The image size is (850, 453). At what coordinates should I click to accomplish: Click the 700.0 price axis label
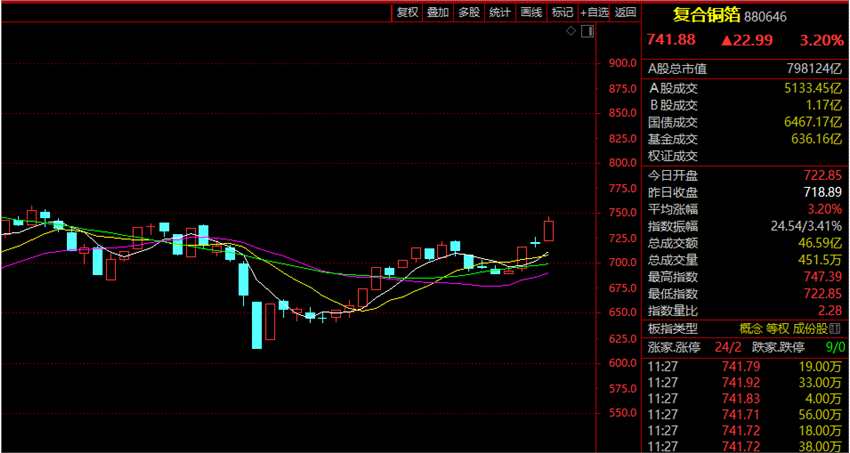621,263
